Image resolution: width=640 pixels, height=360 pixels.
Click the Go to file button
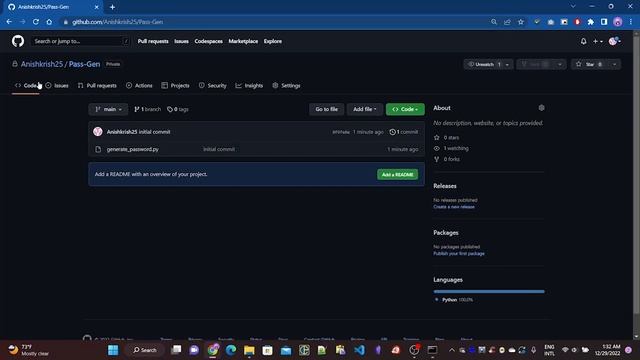(327, 109)
